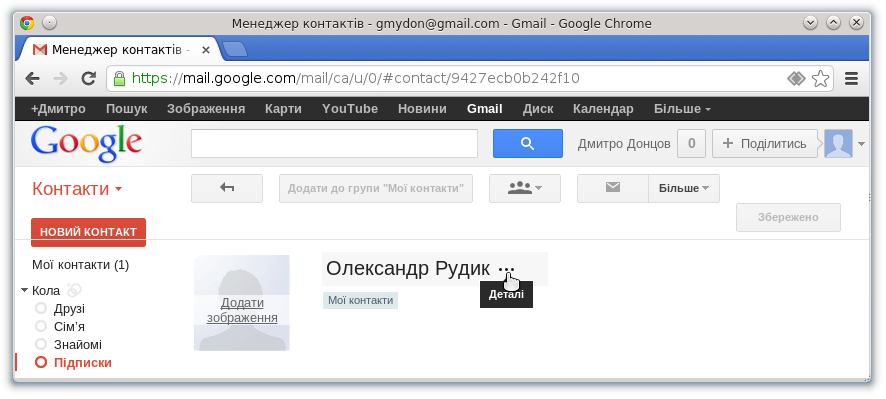The width and height of the screenshot is (886, 399).
Task: Open the Більше dropdown in contacts toolbar
Action: (x=684, y=188)
